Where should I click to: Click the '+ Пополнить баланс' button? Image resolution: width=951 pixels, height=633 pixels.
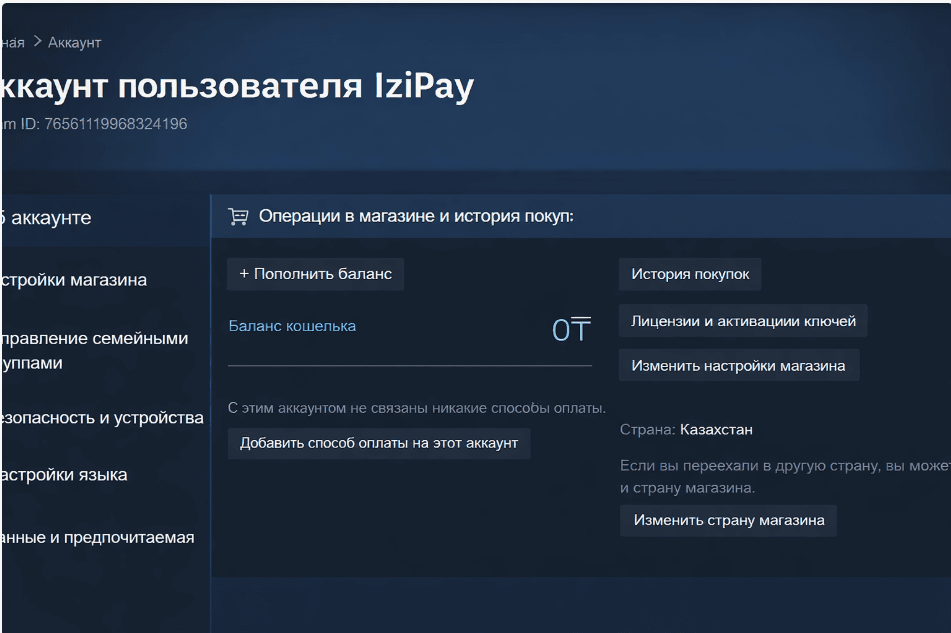tap(315, 274)
